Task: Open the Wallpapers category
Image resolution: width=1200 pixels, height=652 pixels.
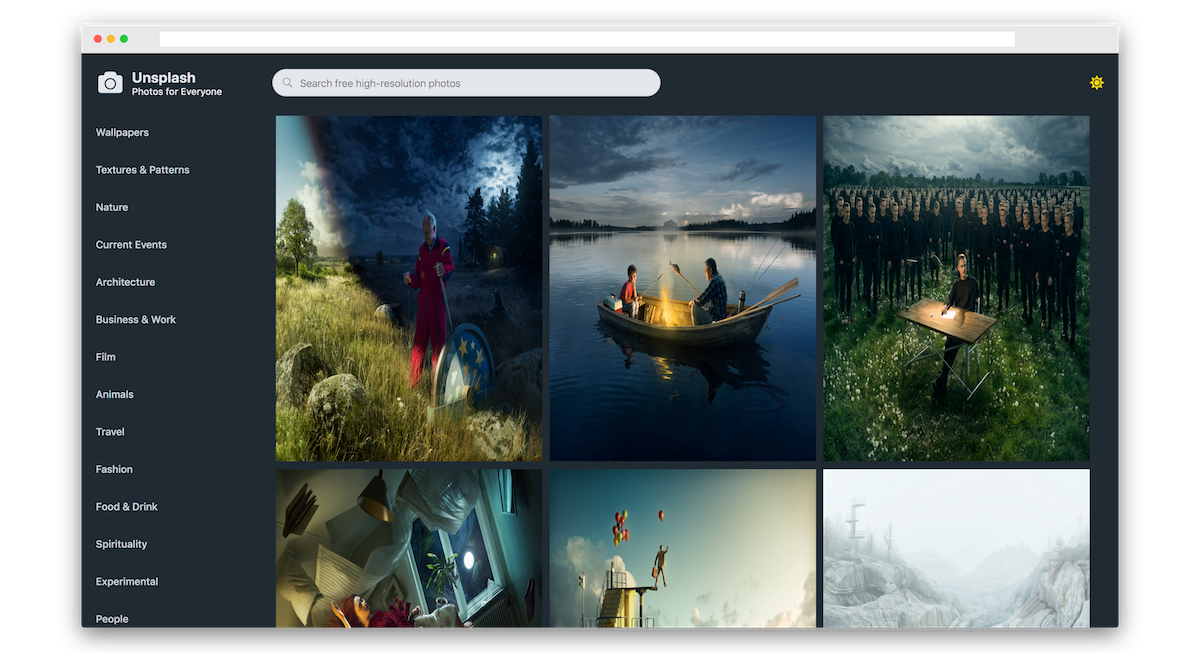Action: (122, 132)
